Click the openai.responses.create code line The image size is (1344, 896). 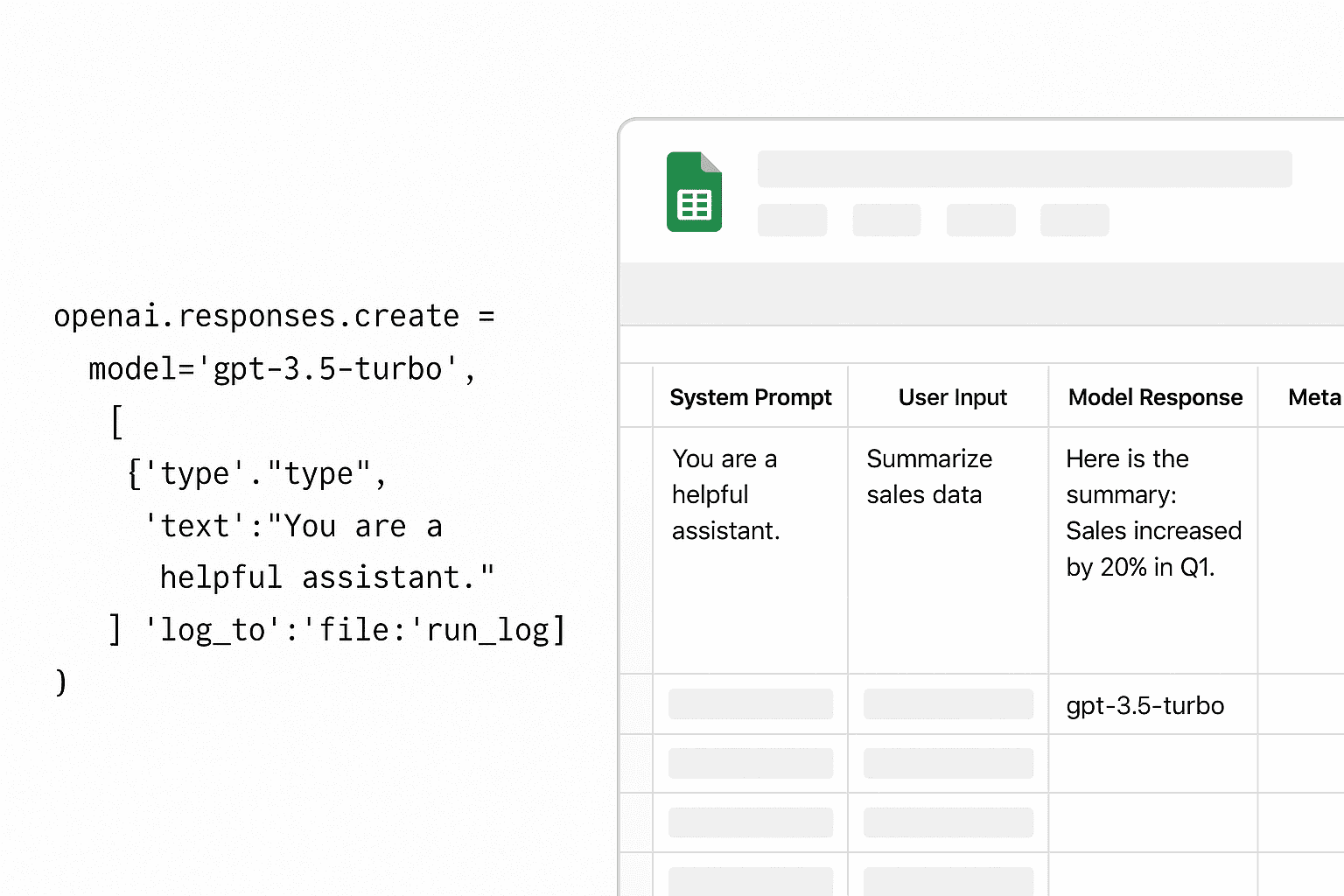pyautogui.click(x=274, y=316)
